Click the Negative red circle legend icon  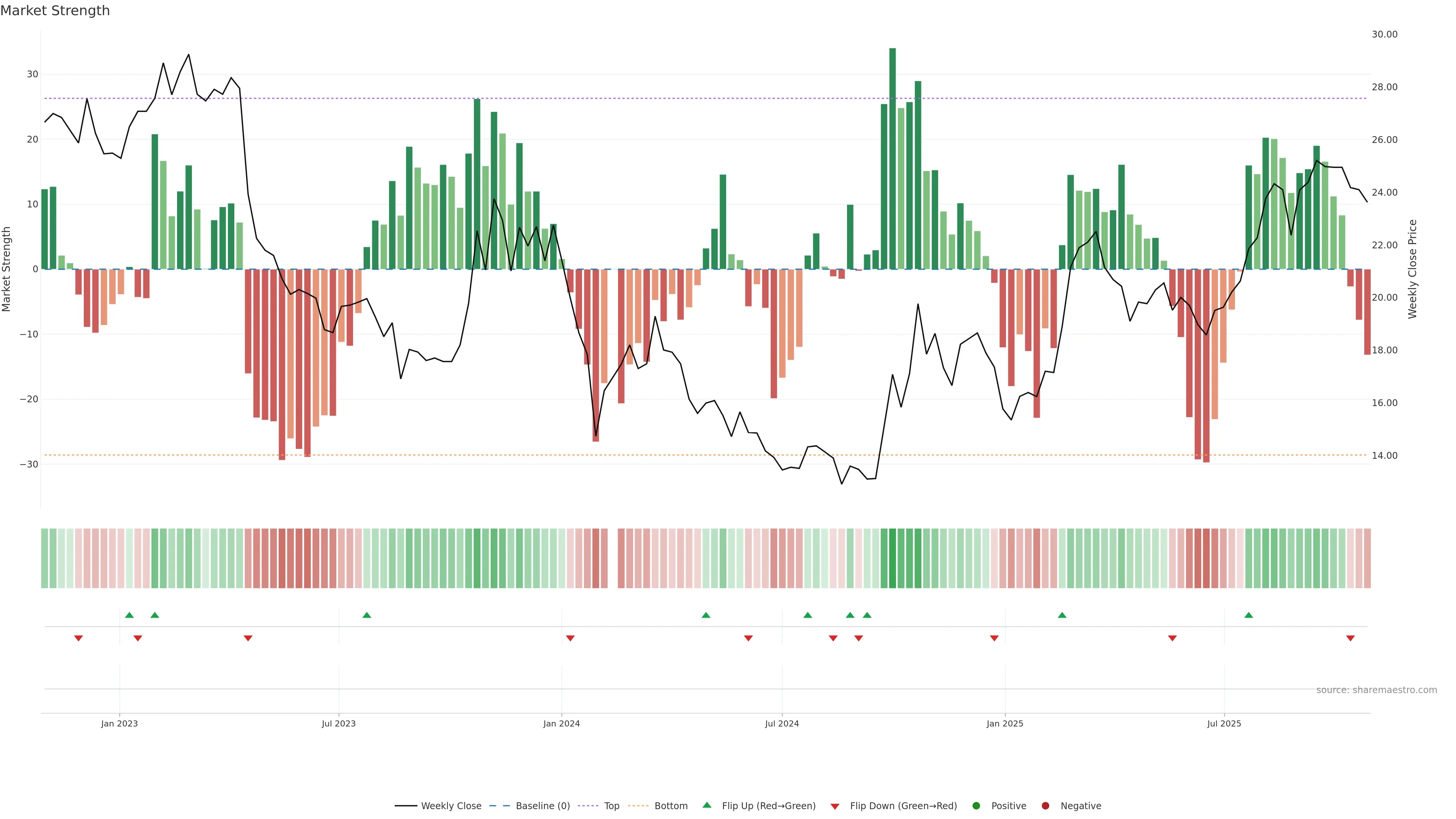click(1045, 806)
